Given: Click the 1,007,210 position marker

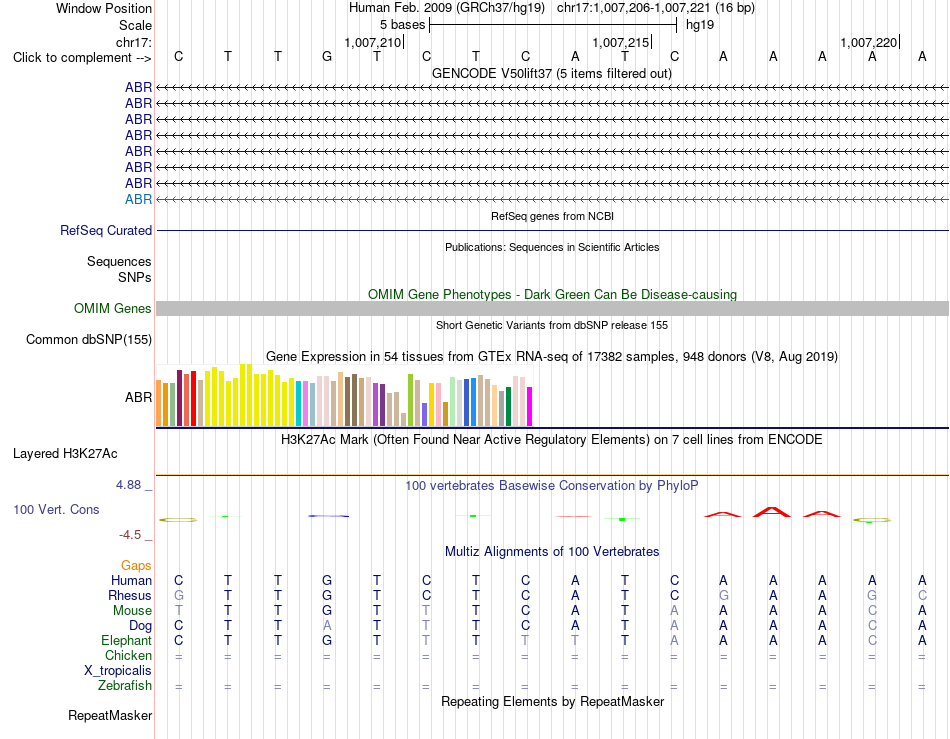Looking at the screenshot, I should pos(373,42).
